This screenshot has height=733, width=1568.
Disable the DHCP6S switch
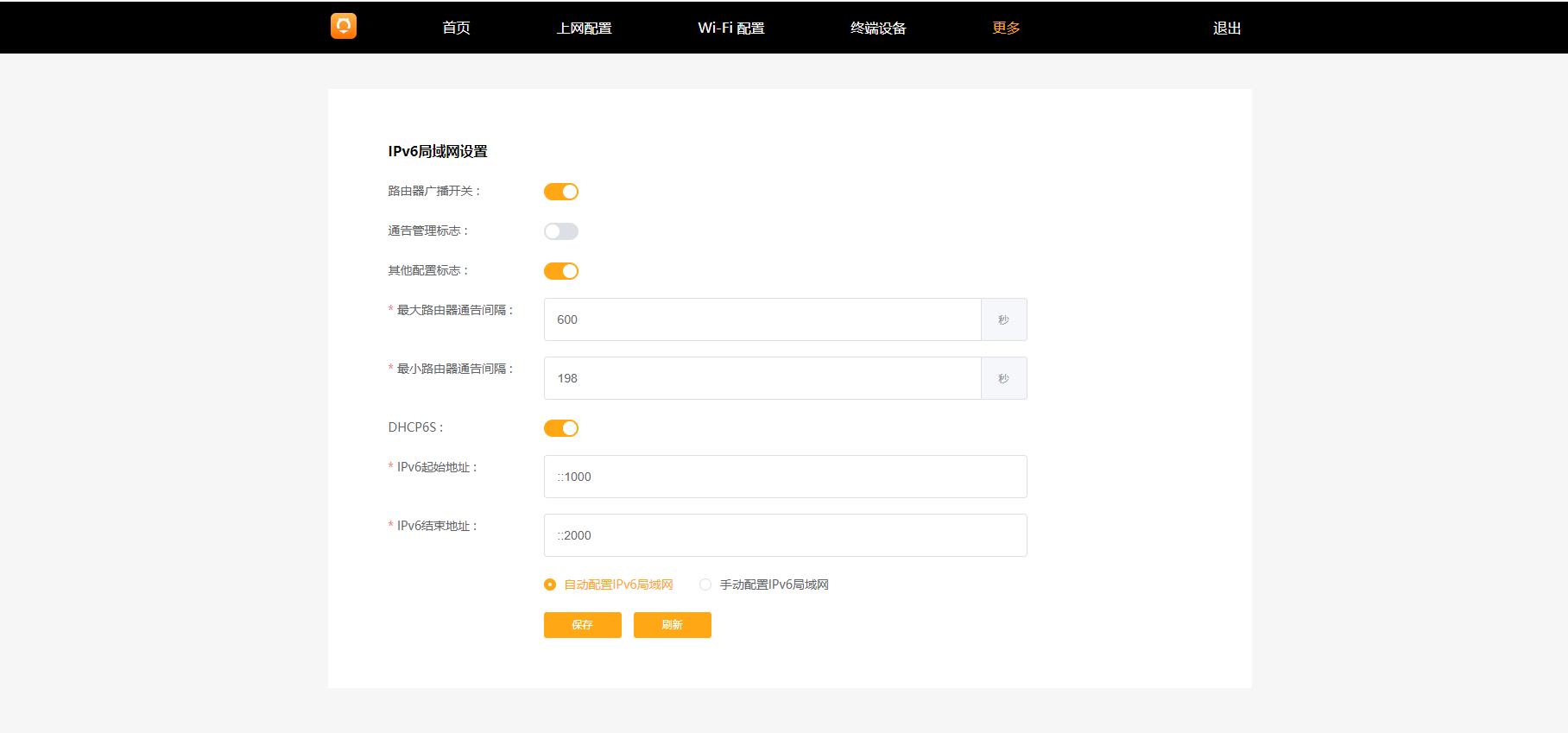(x=561, y=428)
